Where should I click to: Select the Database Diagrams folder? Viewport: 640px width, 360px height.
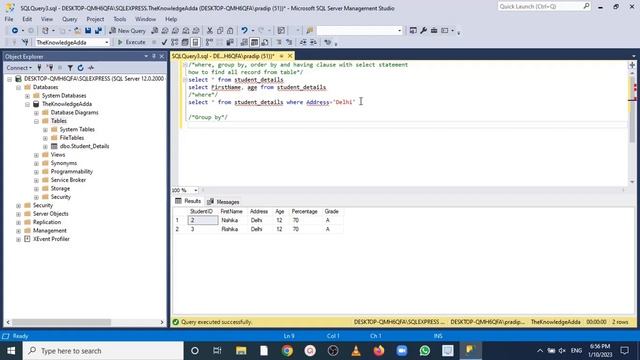74,113
